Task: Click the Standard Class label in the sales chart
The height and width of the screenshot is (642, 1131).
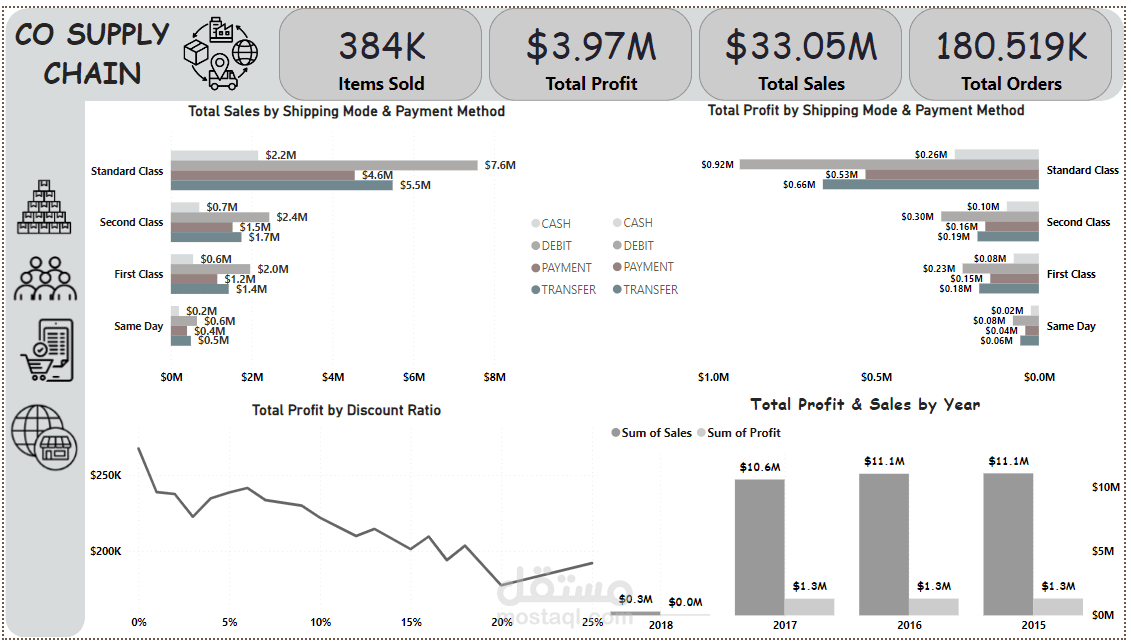Action: coord(127,171)
